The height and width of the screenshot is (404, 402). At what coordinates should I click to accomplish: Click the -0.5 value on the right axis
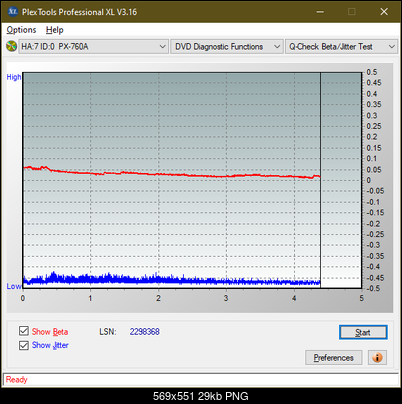[373, 288]
